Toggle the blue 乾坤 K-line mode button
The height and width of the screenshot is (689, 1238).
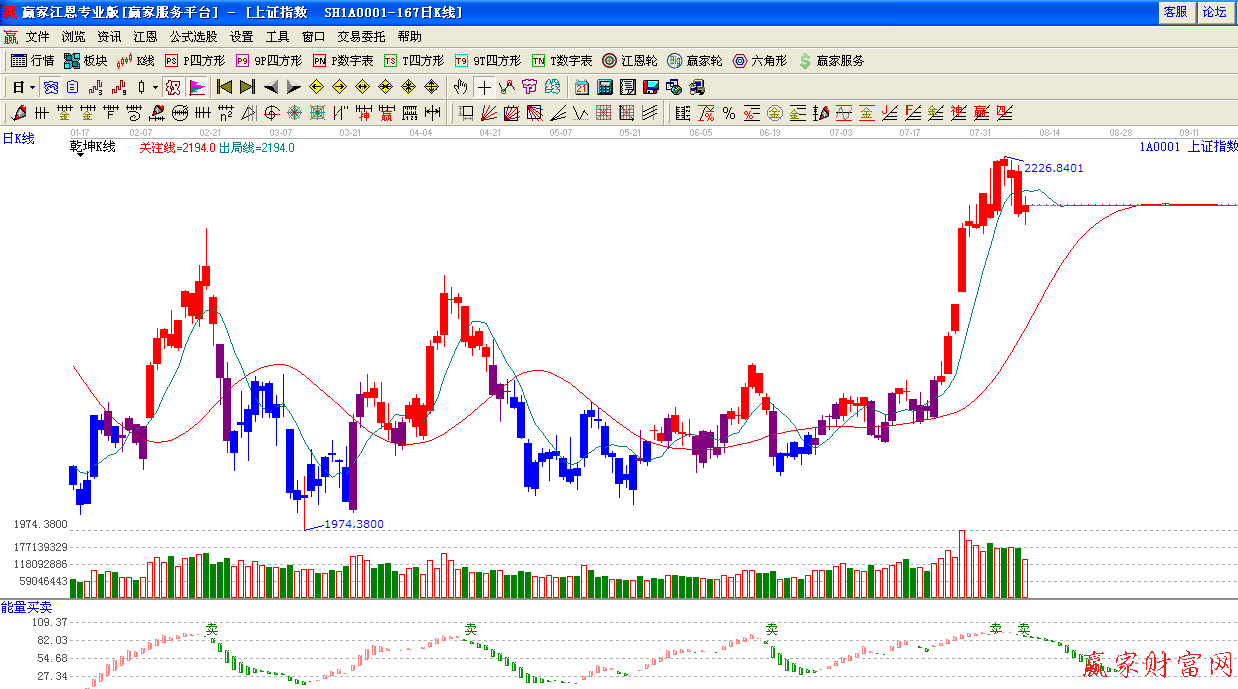50,87
